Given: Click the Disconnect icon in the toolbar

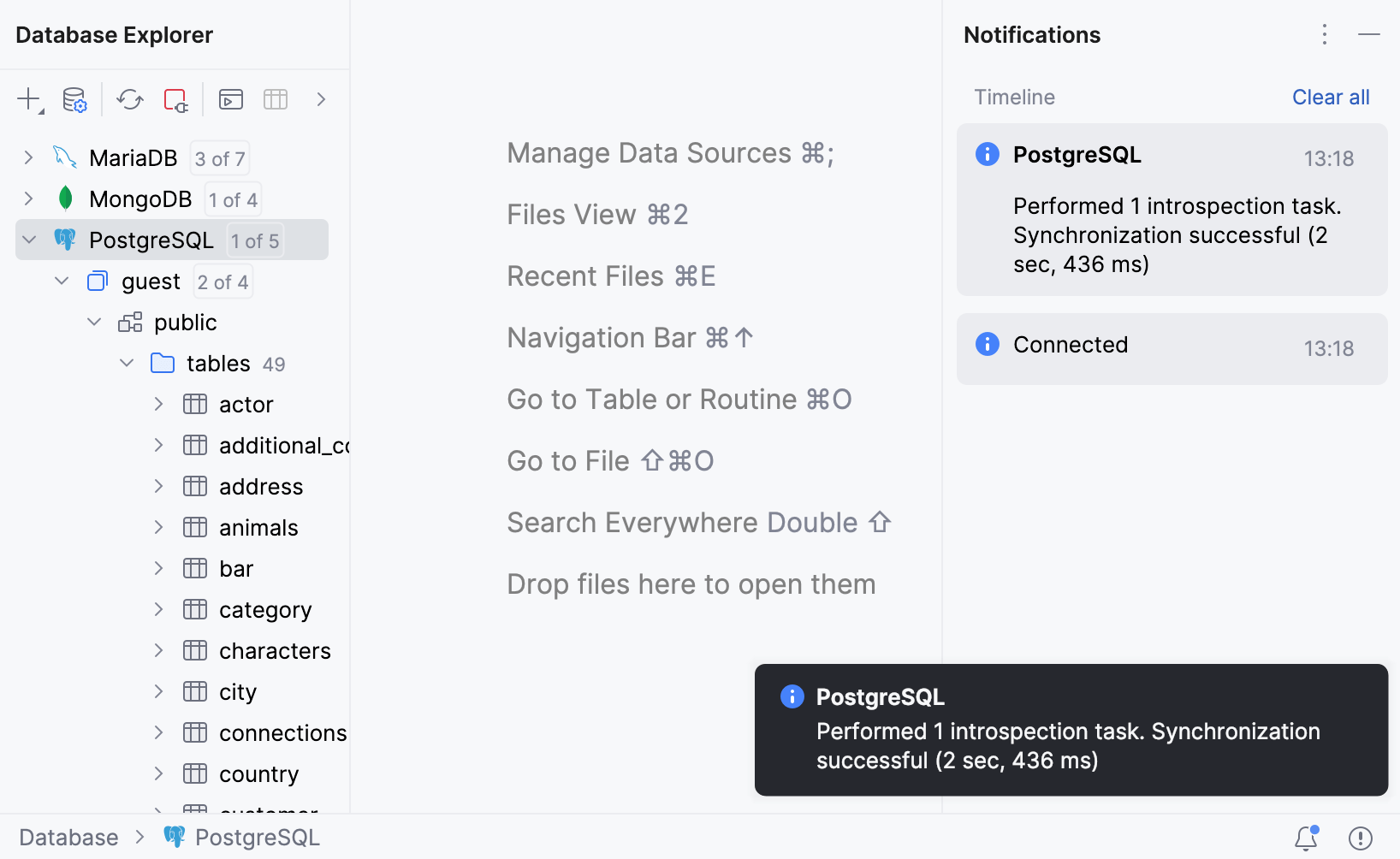Looking at the screenshot, I should pos(175,99).
